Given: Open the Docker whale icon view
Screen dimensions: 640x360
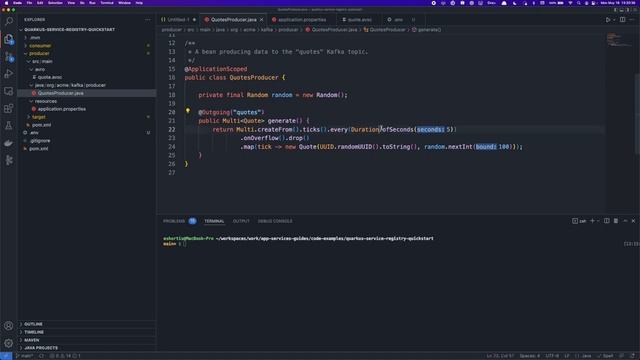Looking at the screenshot, I should click(x=9, y=143).
